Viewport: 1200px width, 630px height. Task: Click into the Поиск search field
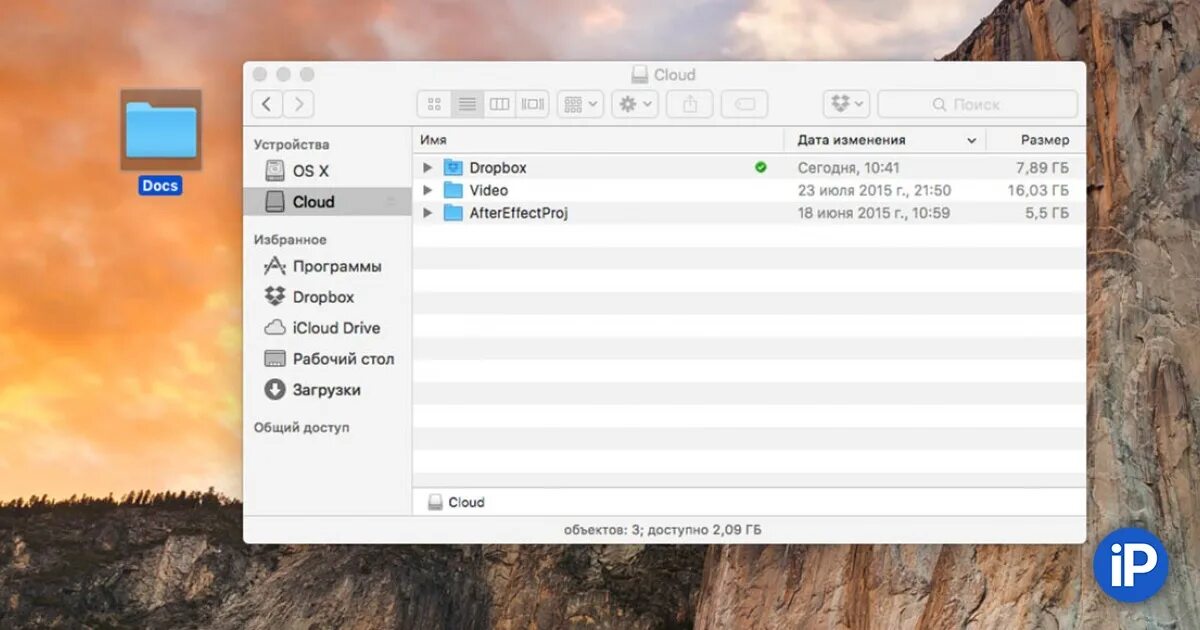point(978,104)
